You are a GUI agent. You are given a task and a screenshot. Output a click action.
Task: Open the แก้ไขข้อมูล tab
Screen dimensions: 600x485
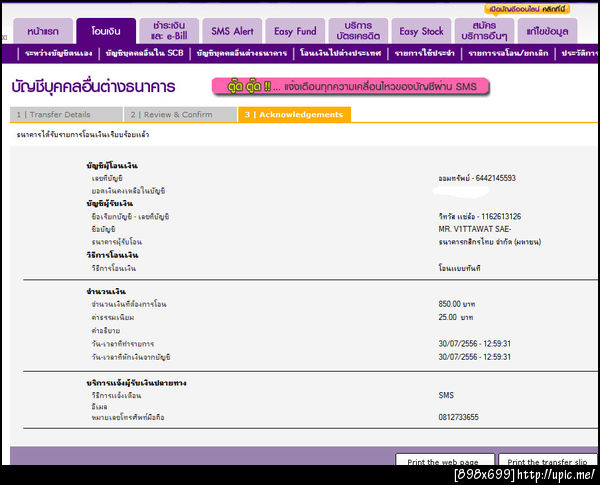(547, 31)
